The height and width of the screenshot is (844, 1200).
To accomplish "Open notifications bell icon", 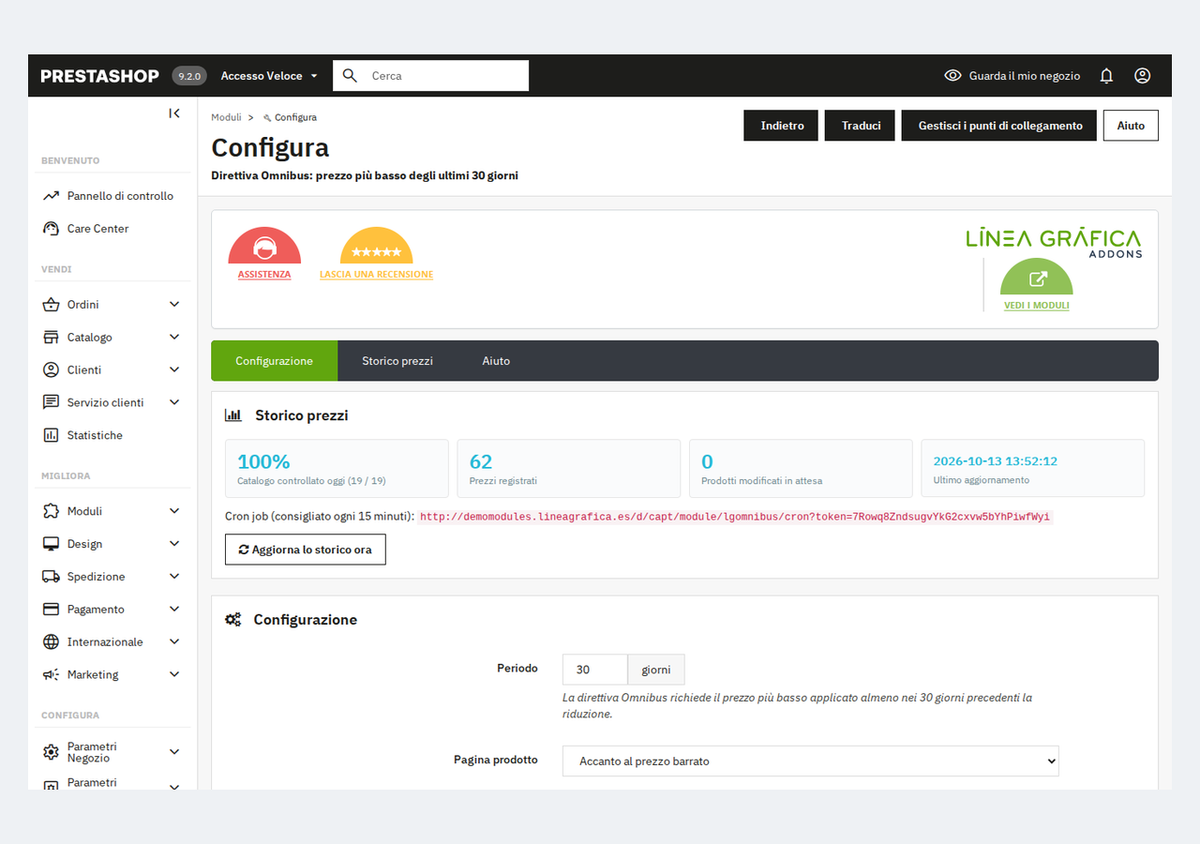I will 1106,76.
